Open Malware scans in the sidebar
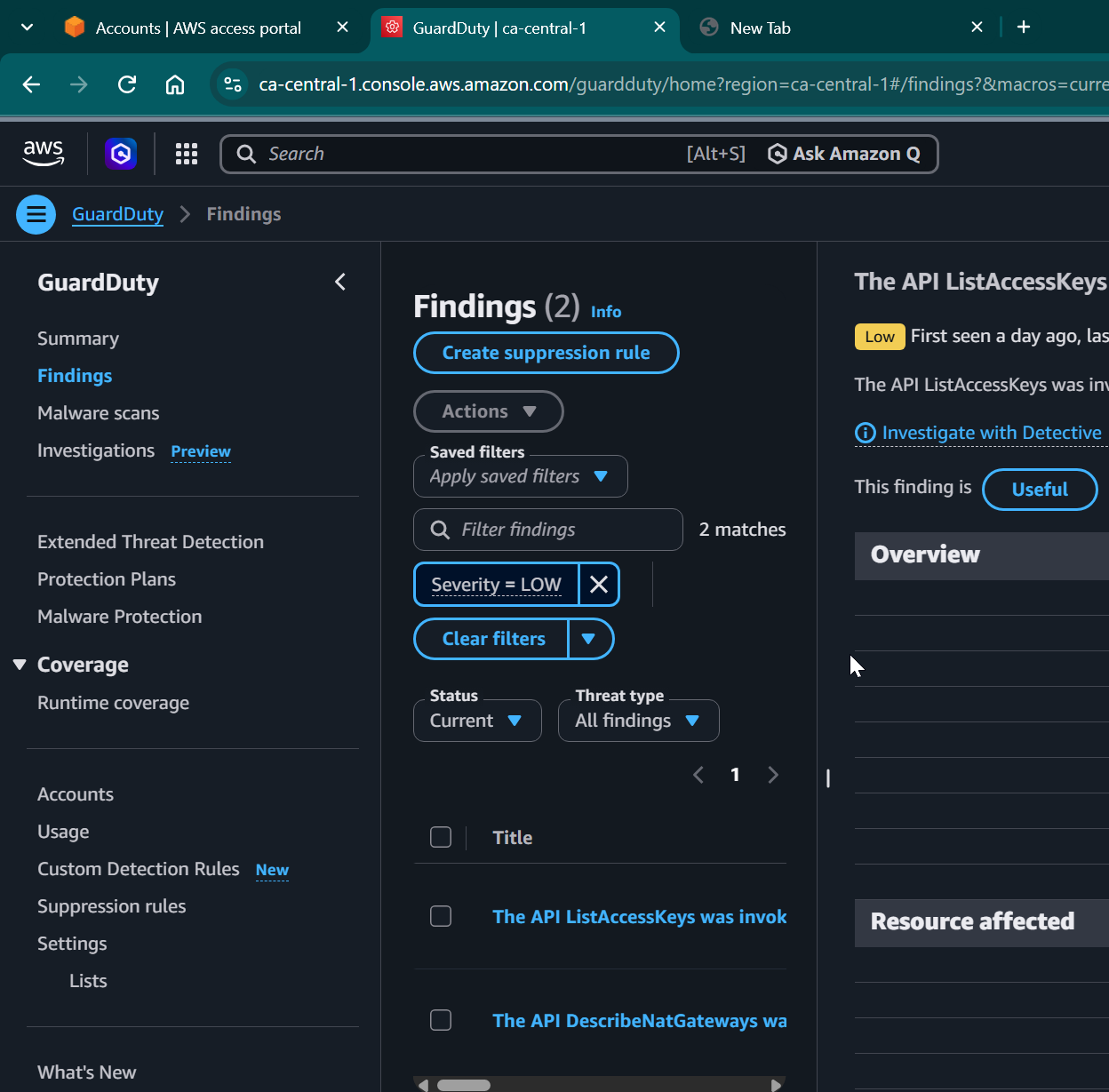The image size is (1109, 1092). click(99, 413)
